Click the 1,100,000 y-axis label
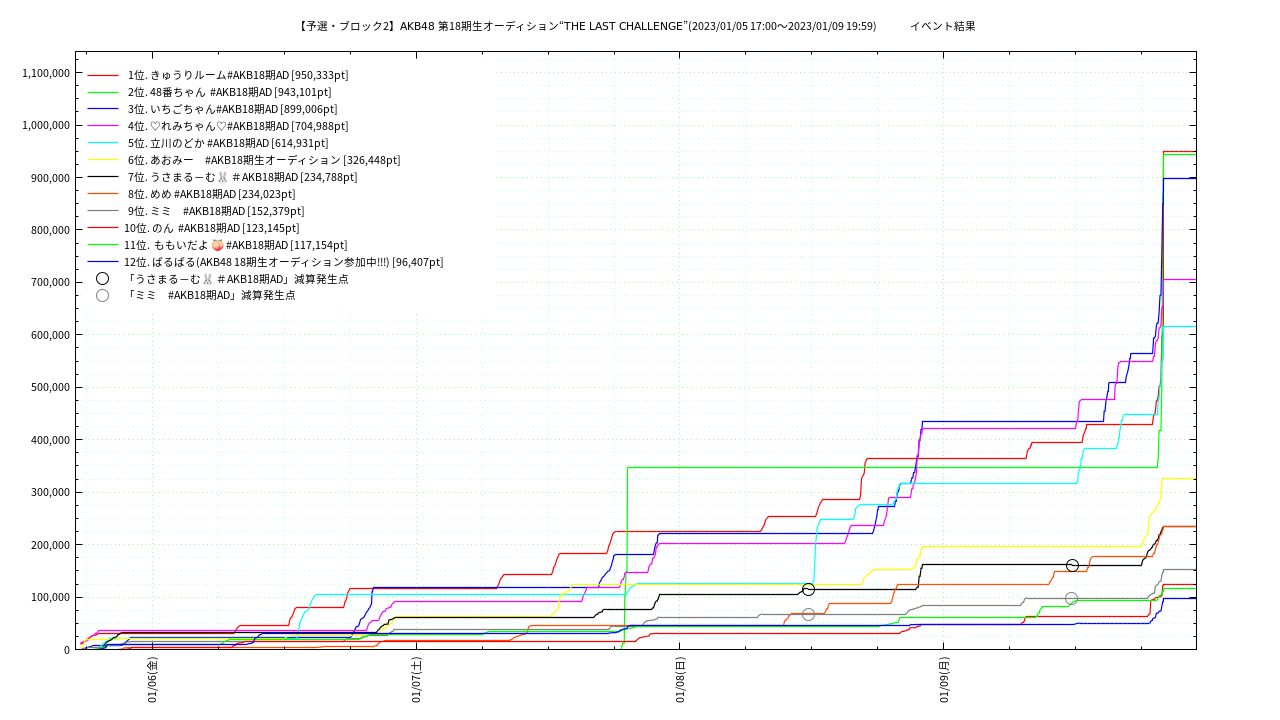Viewport: 1280px width, 720px height. coord(46,73)
